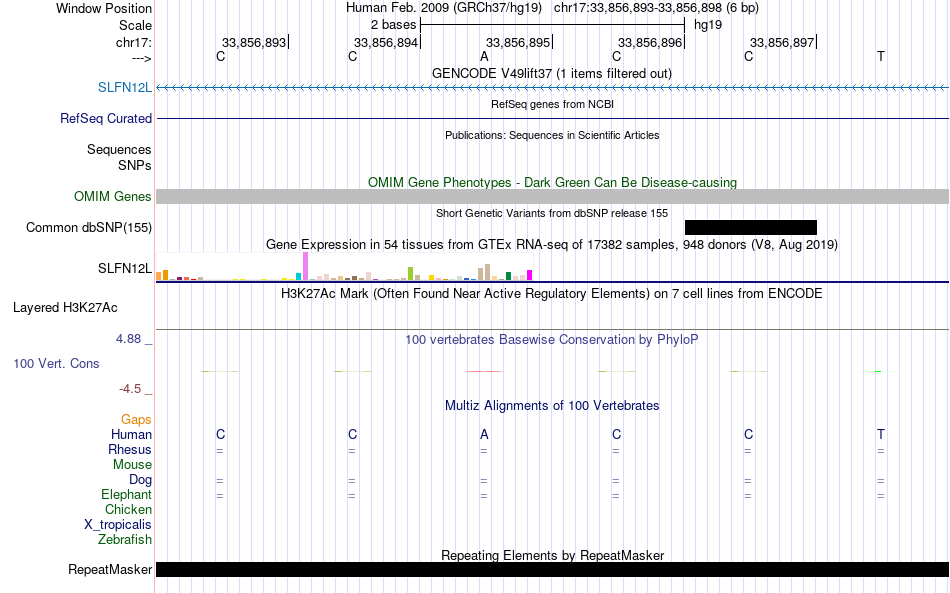Click the SLFN12L gene label in GENCODE track
Screen dimensions: 950x593
[x=125, y=87]
